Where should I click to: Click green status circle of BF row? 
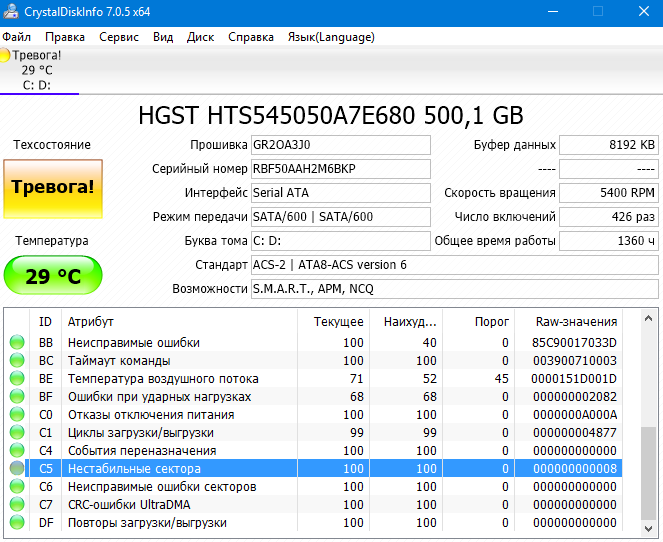17,397
